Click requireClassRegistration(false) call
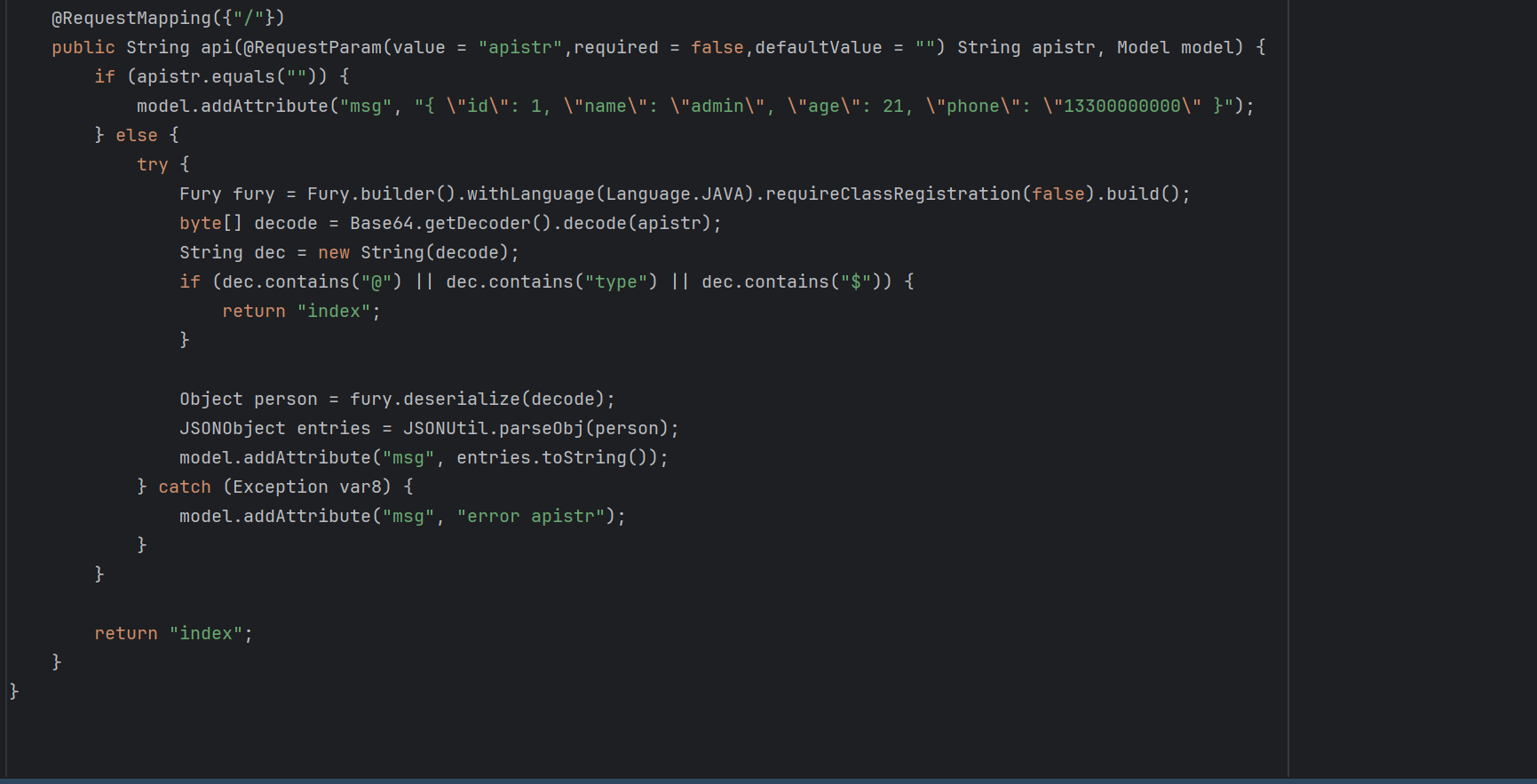The image size is (1537, 784). click(931, 194)
